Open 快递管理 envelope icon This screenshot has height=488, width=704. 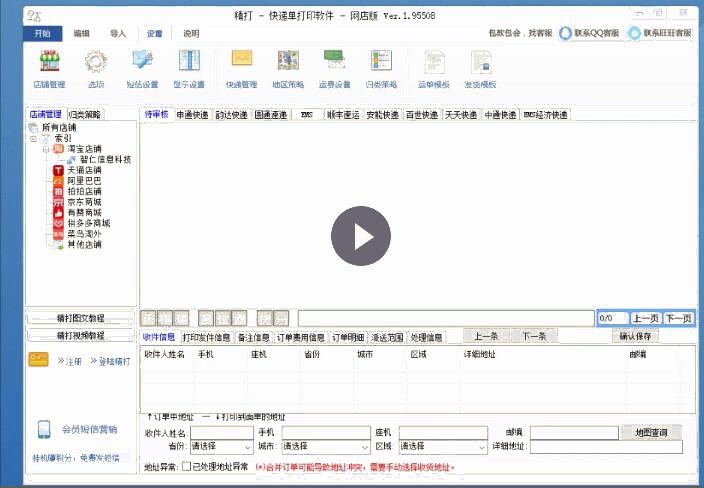click(241, 66)
